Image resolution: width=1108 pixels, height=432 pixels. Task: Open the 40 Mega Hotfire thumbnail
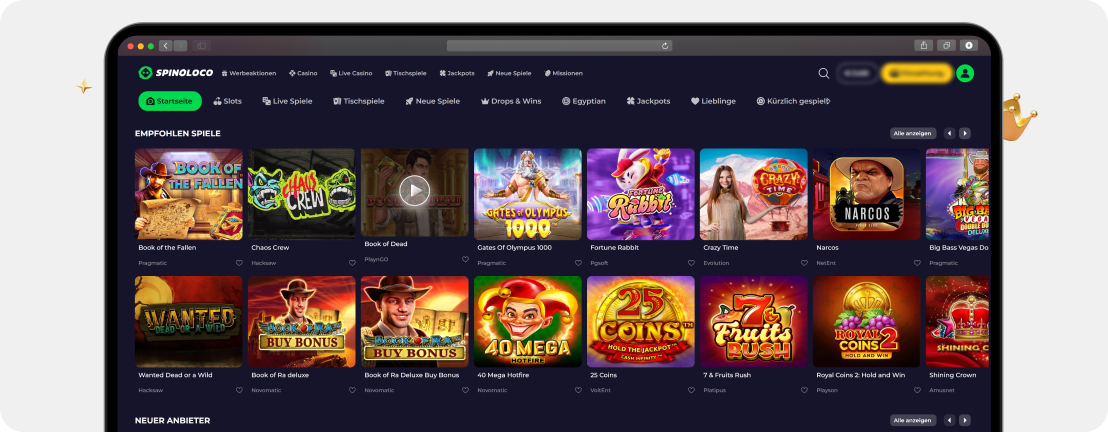pos(528,321)
